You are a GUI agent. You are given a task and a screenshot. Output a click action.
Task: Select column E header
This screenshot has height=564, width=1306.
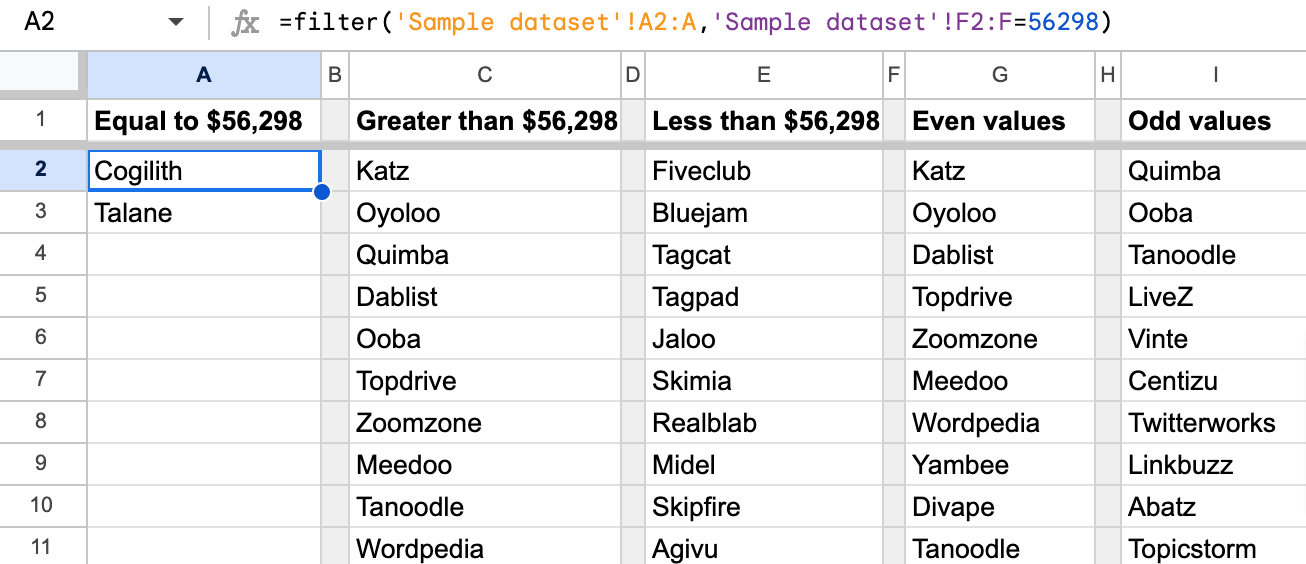[764, 74]
